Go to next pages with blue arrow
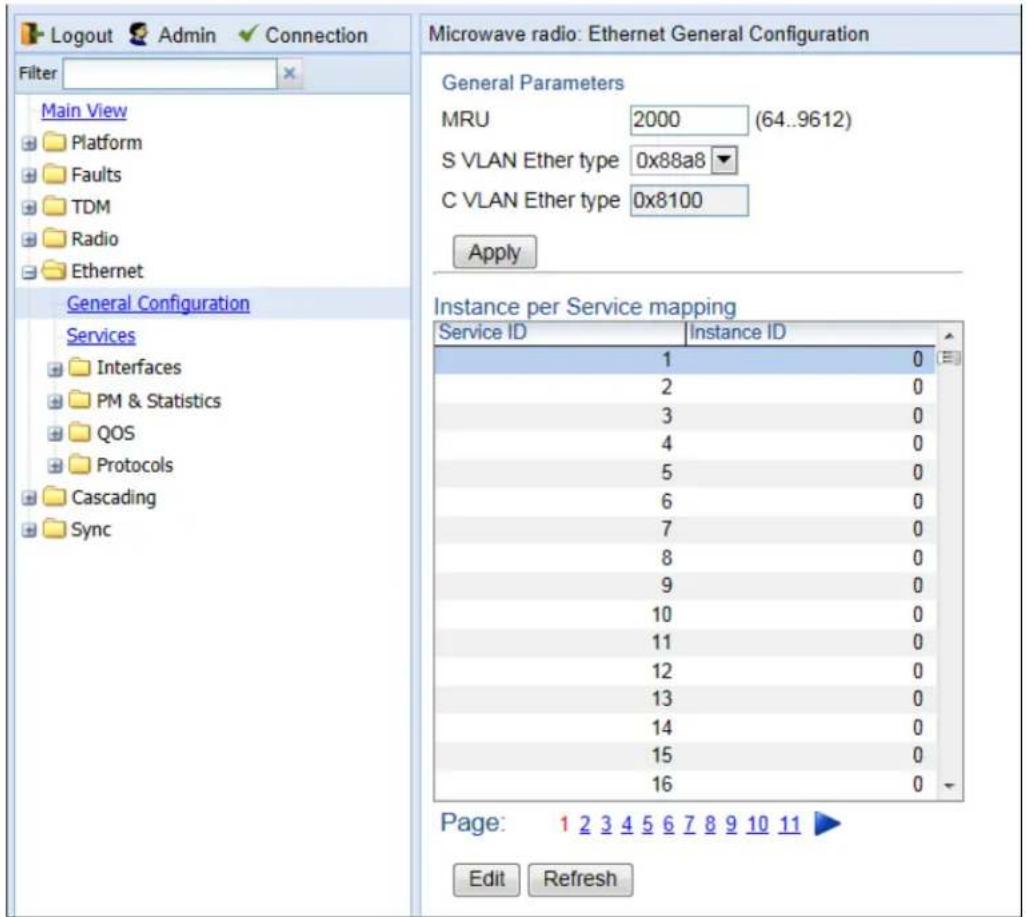This screenshot has width=1026, height=917. point(827,823)
